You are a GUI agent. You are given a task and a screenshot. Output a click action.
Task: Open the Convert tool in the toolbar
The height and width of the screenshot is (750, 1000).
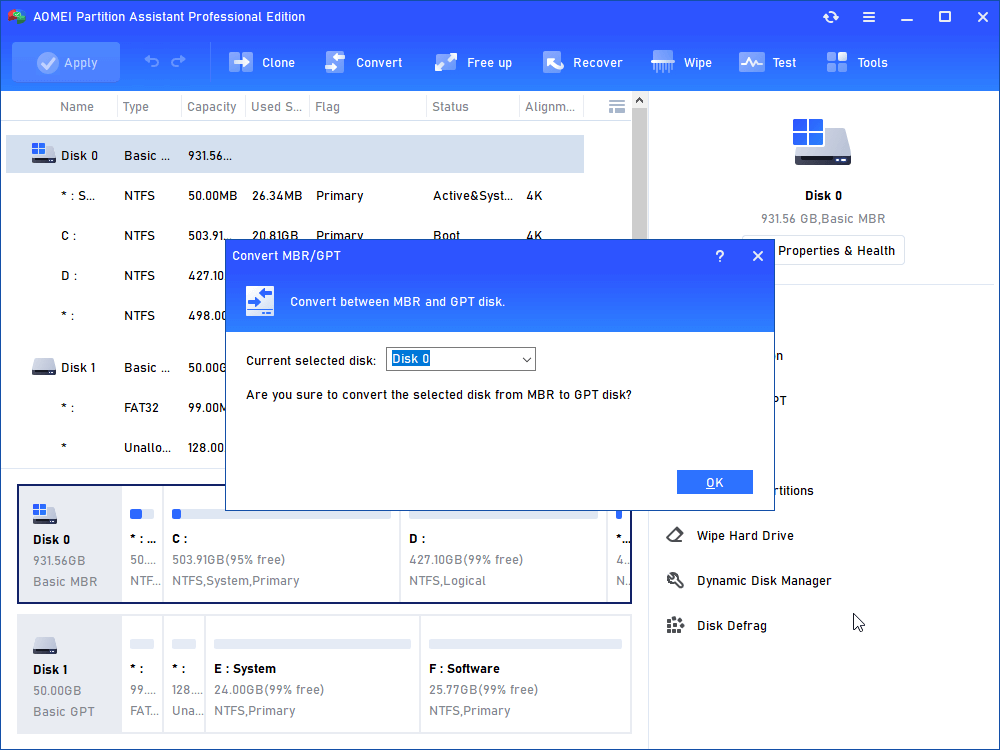click(335, 62)
